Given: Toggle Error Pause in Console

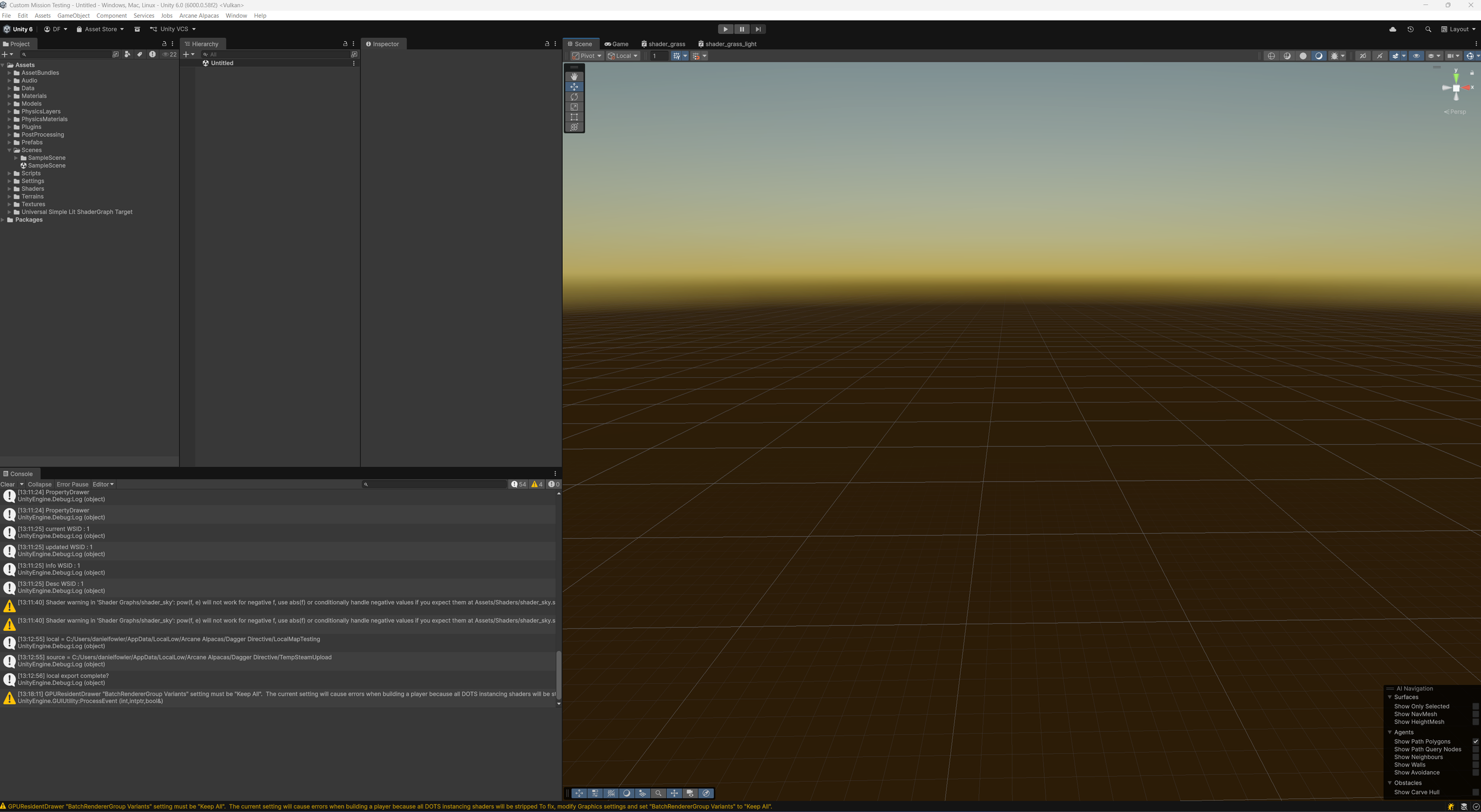Looking at the screenshot, I should 72,484.
